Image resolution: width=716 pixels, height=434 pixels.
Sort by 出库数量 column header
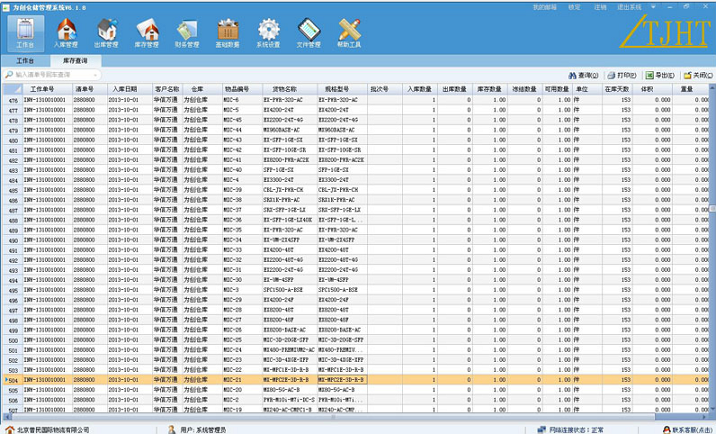click(x=454, y=89)
